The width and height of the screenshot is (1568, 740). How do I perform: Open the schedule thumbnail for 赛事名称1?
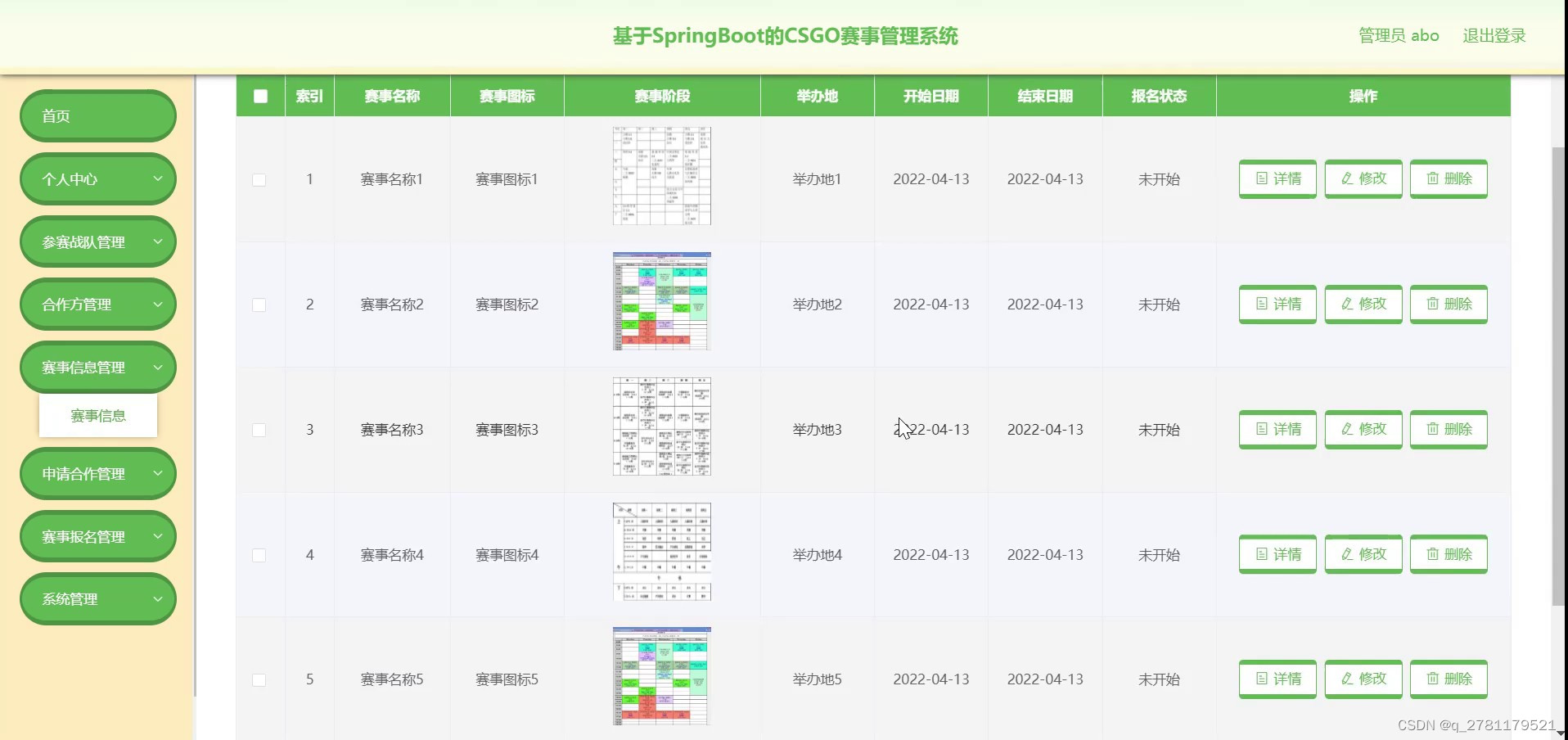click(x=662, y=175)
